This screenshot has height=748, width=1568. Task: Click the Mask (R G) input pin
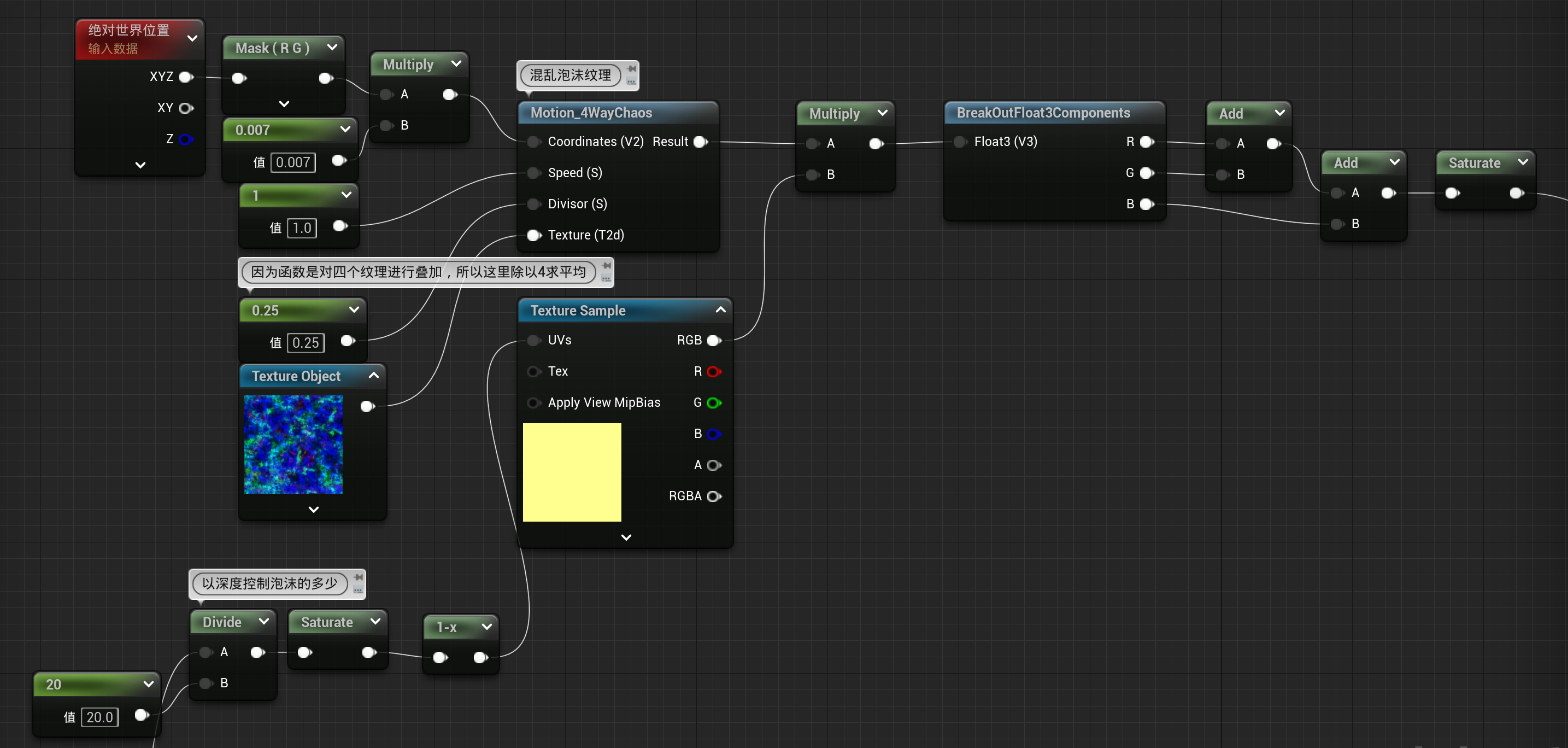pos(239,78)
